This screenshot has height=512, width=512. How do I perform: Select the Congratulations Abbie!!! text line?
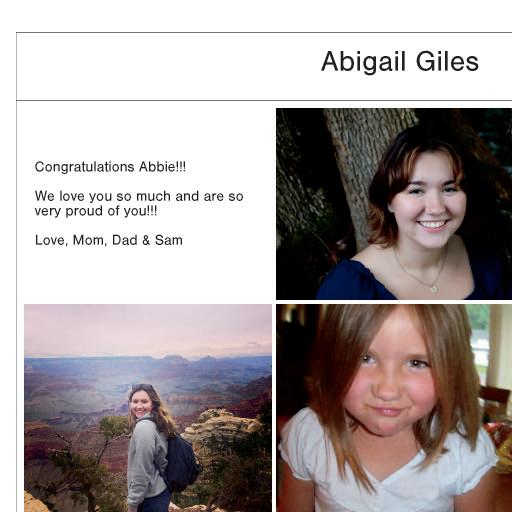[x=110, y=167]
